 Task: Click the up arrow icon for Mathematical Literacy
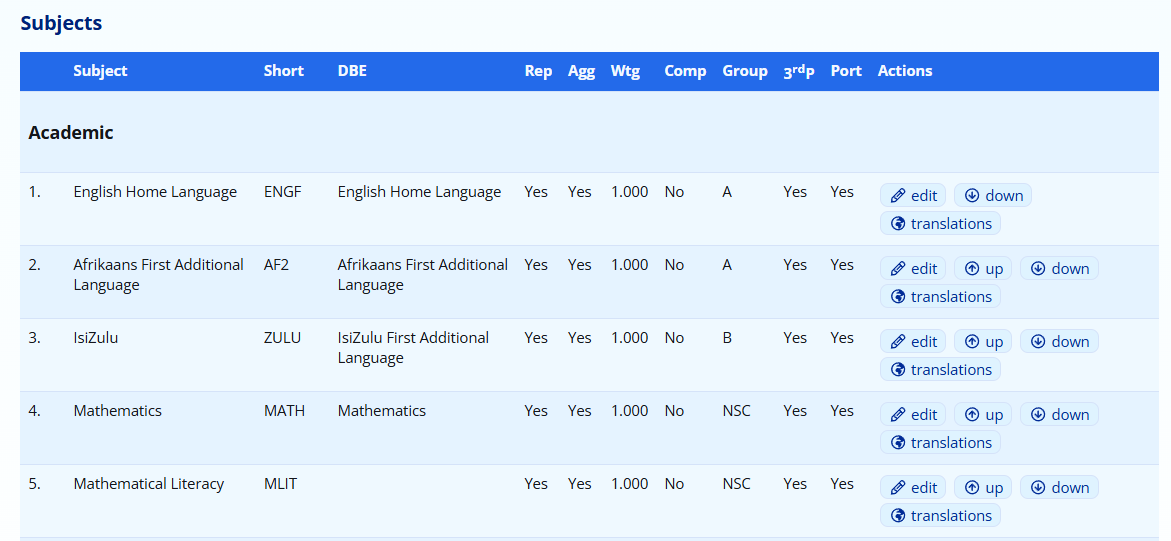(x=972, y=488)
